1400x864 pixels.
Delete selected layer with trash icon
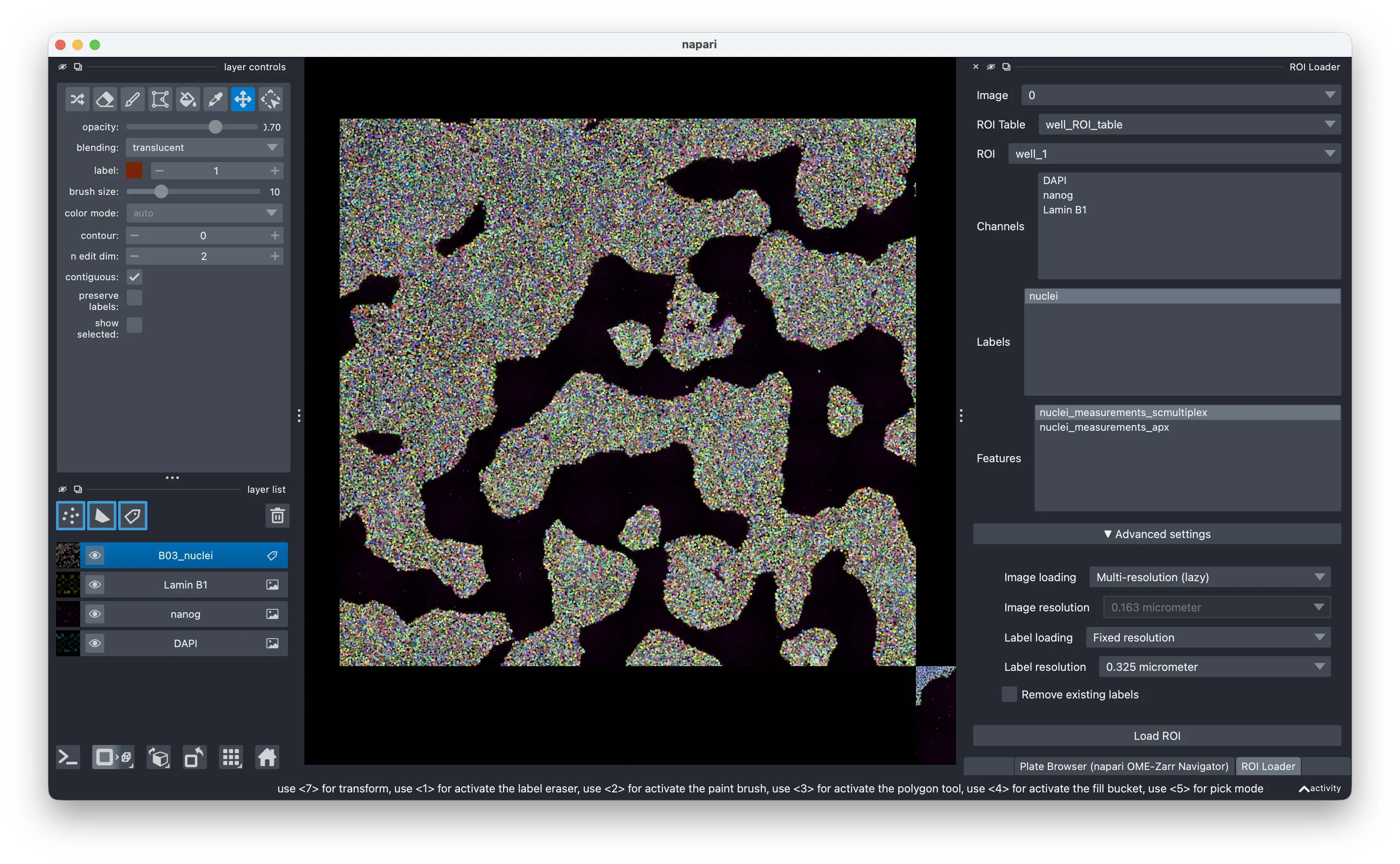[277, 516]
